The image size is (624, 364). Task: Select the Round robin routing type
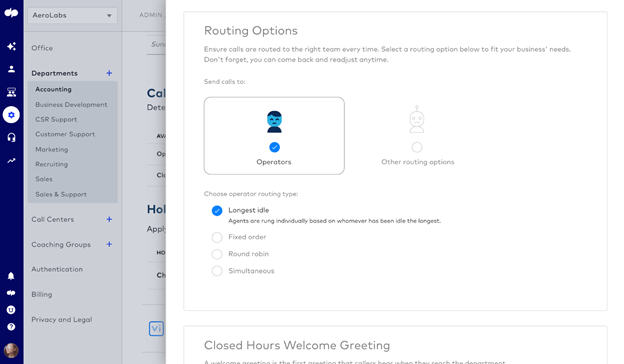click(x=217, y=254)
